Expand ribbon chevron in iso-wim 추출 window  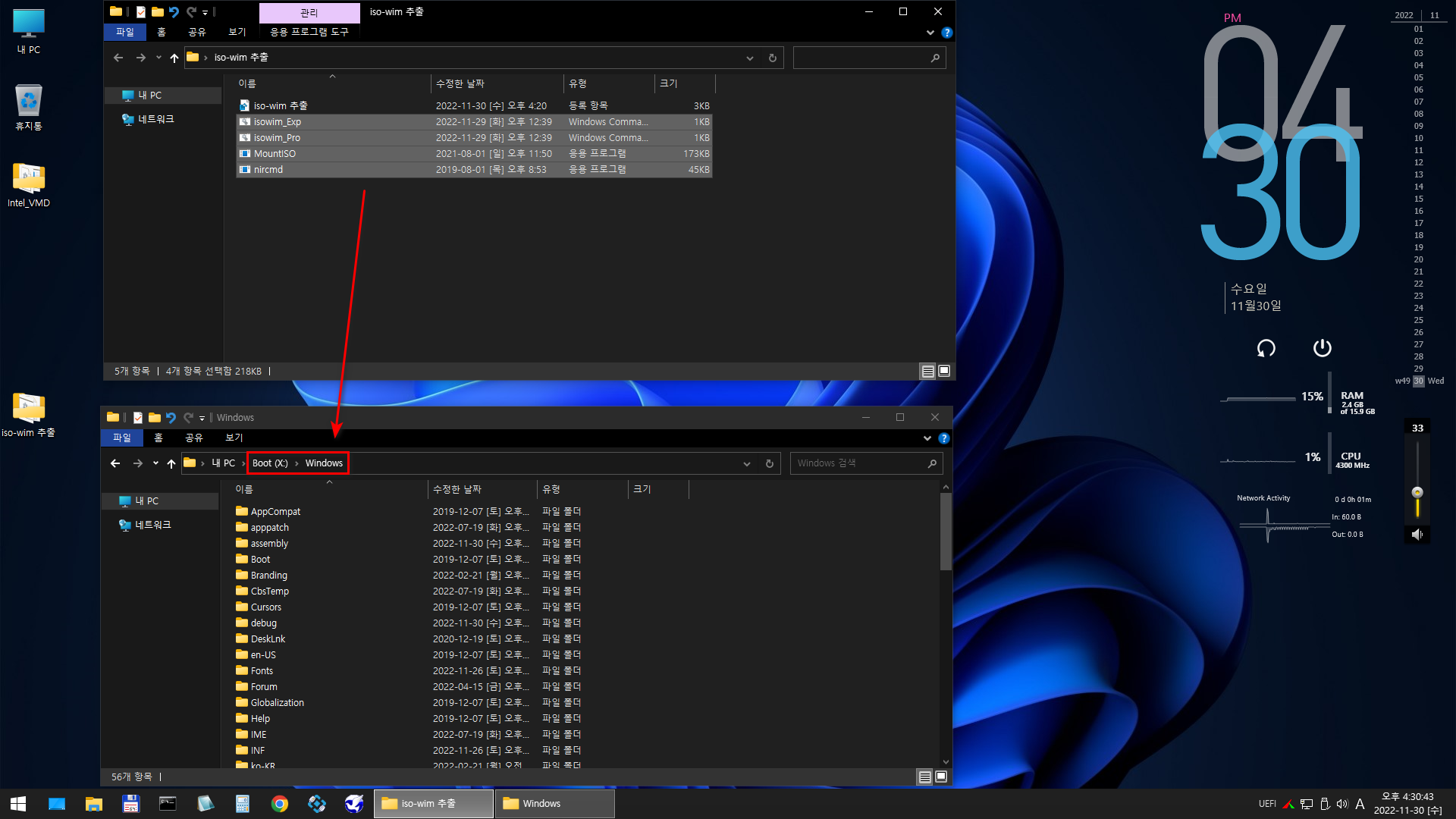[930, 33]
